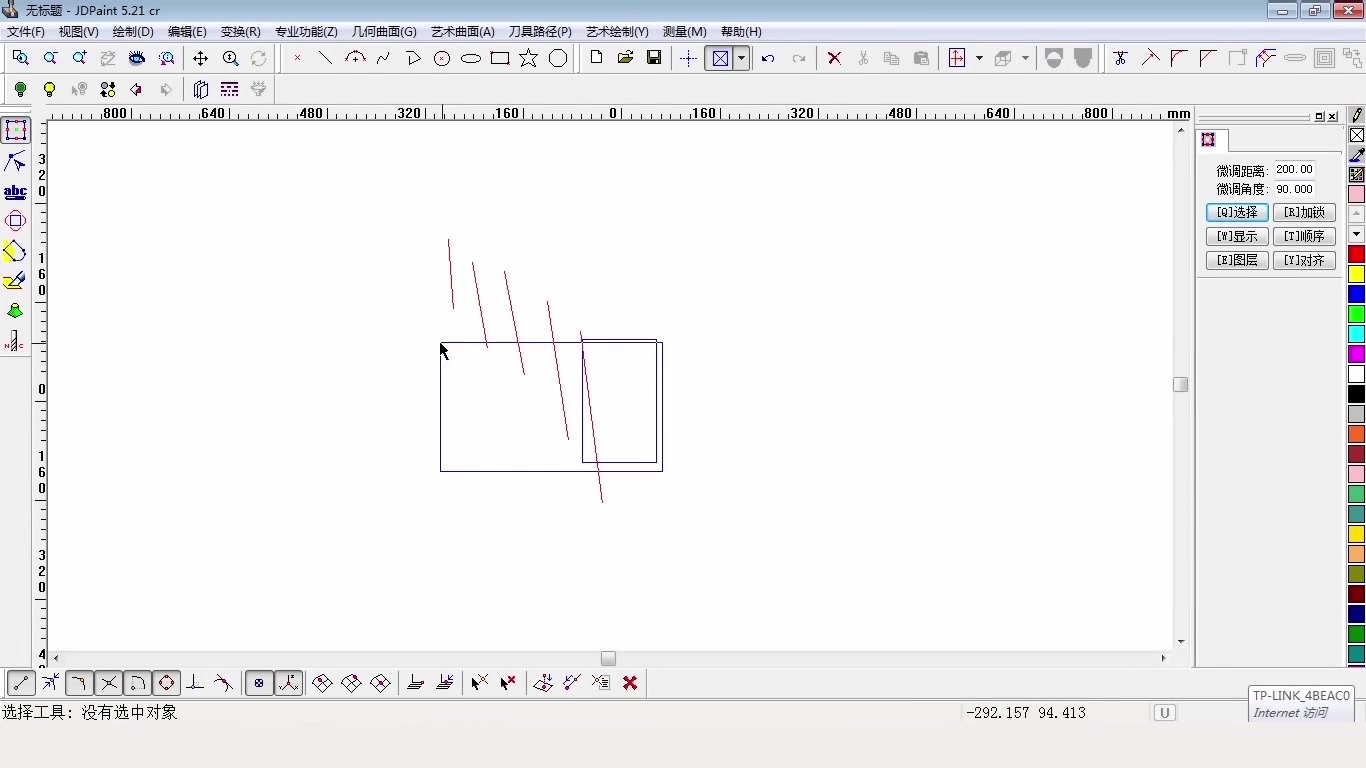The image size is (1366, 768).
Task: Open the 变换(R) menu
Action: [241, 32]
